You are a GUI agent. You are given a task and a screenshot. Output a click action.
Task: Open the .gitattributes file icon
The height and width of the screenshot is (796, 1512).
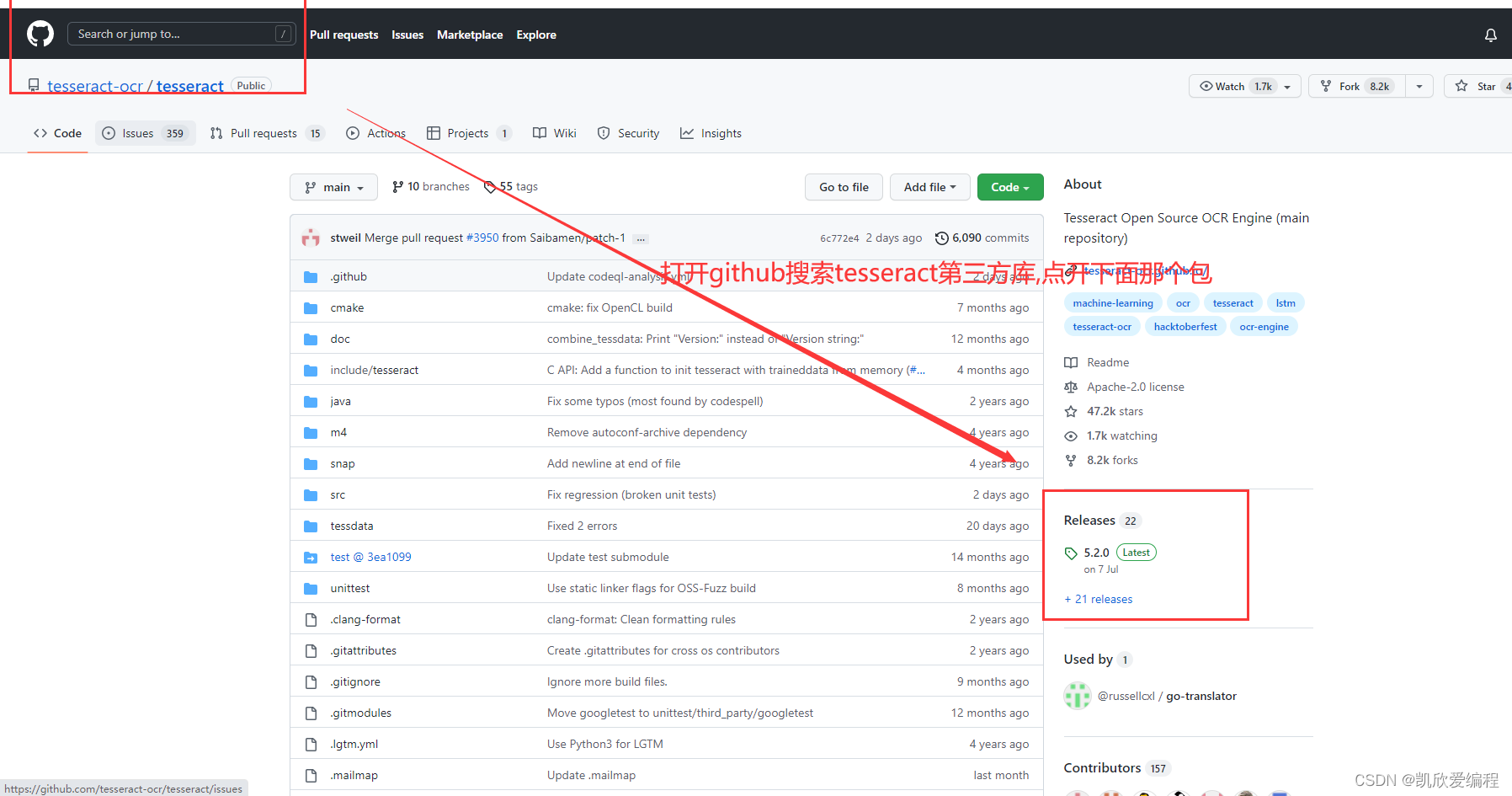pyautogui.click(x=311, y=651)
